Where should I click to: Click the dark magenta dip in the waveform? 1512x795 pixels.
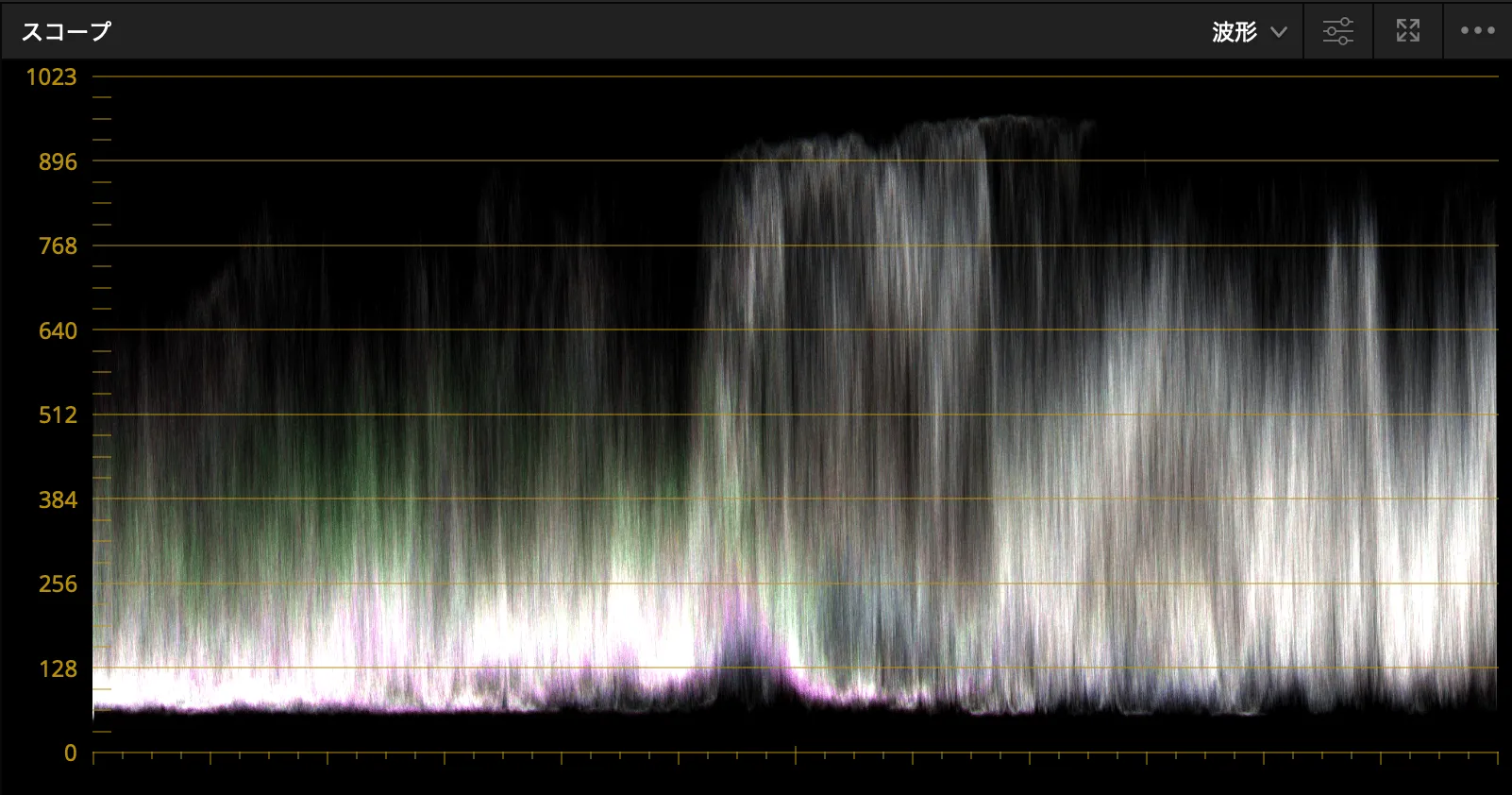pyautogui.click(x=750, y=651)
